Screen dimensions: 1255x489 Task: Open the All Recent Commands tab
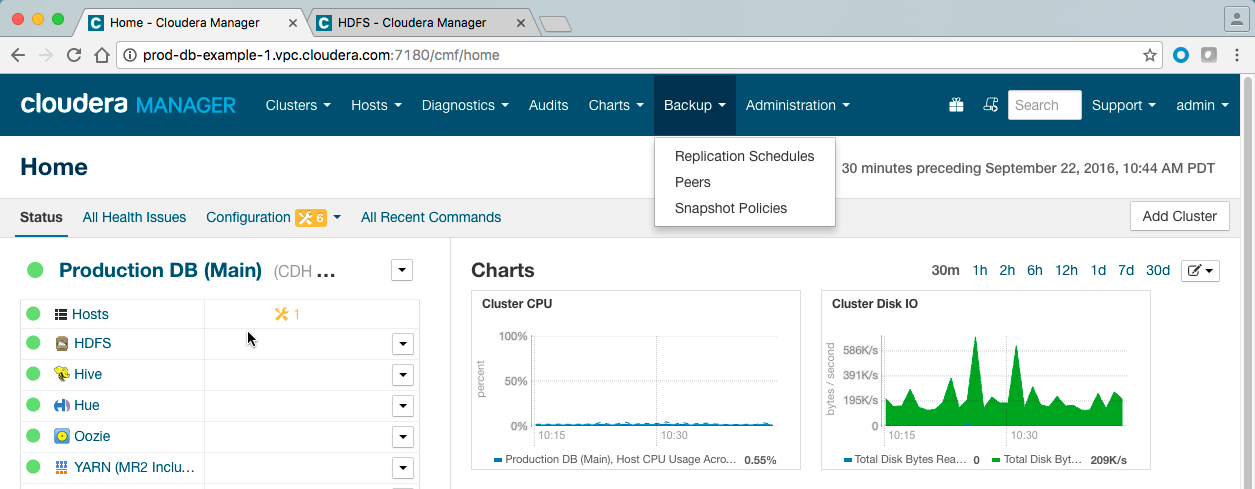click(x=431, y=217)
